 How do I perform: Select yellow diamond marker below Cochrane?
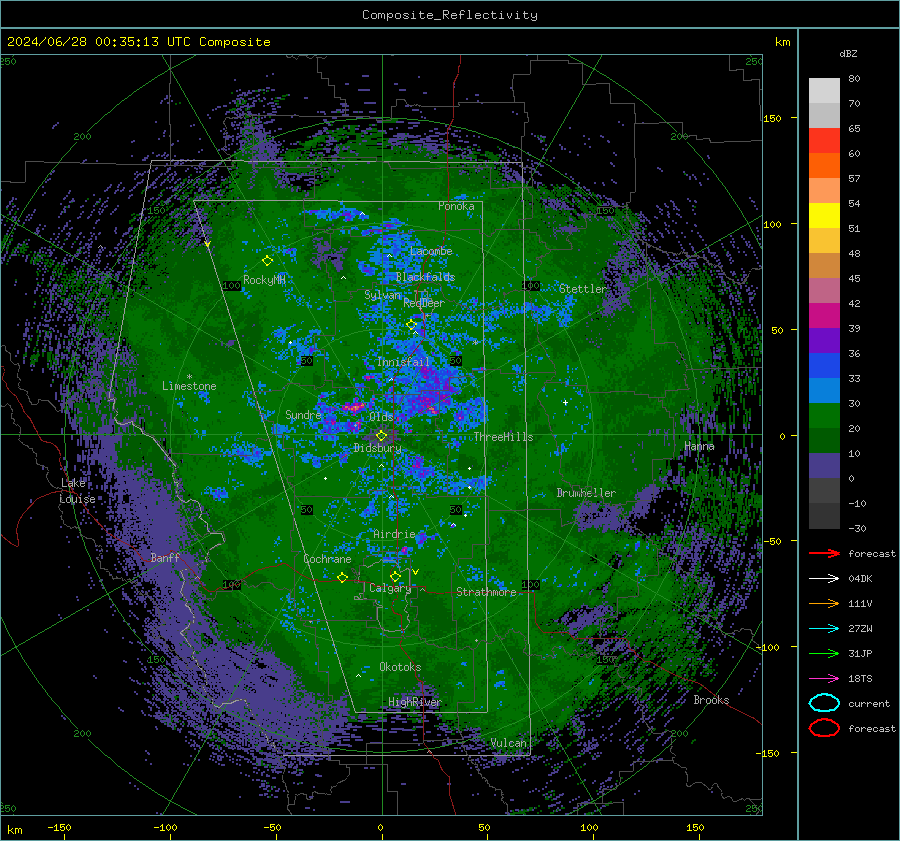[342, 577]
